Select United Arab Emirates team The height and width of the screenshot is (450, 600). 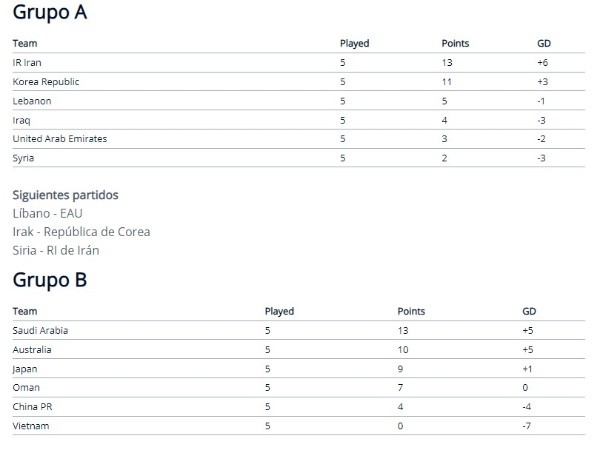click(59, 139)
